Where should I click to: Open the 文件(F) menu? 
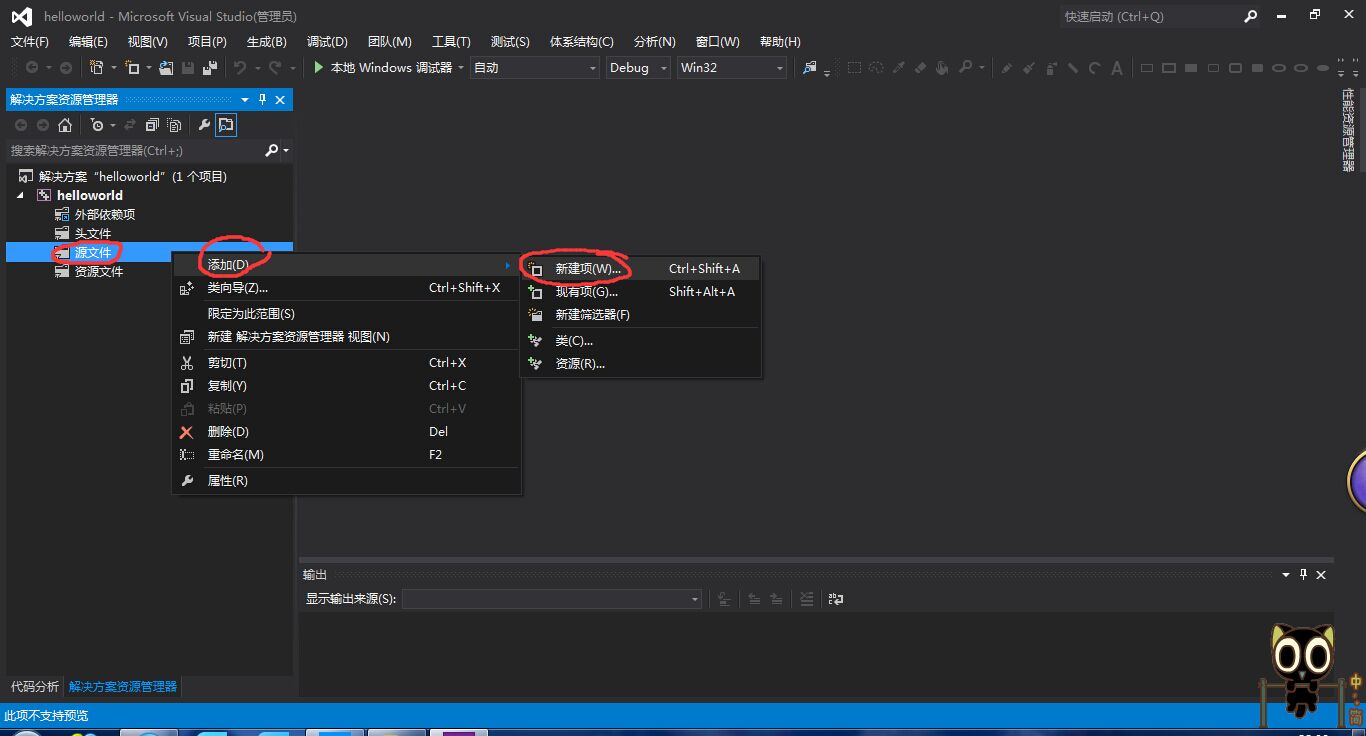coord(30,41)
